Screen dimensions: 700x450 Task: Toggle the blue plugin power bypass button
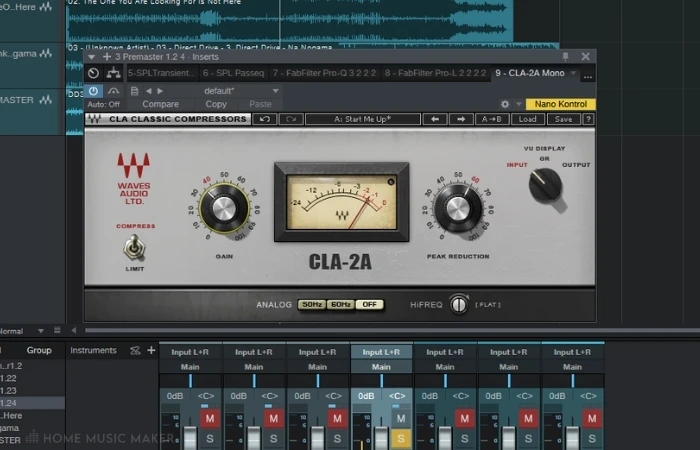[x=93, y=91]
